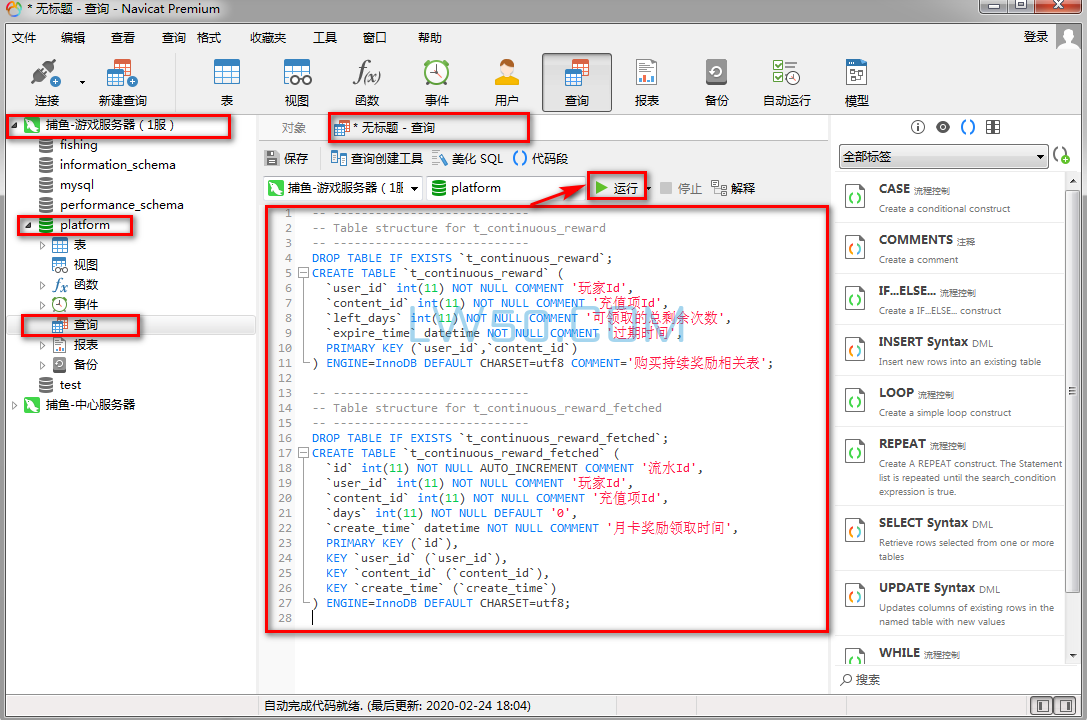Viewport: 1087px width, 720px height.
Task: Expand the 捕鱼-中心服务器 connection node
Action: (x=14, y=405)
